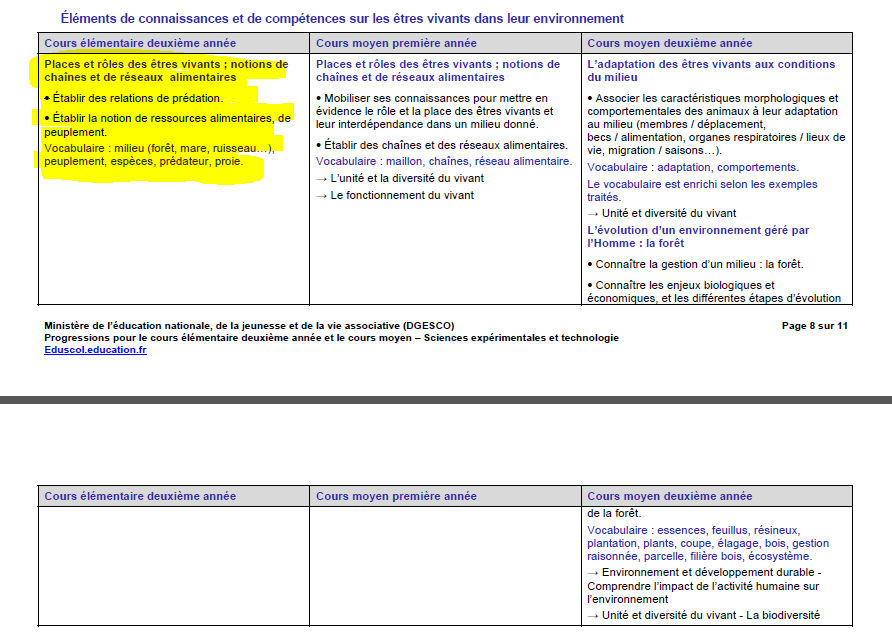This screenshot has width=892, height=636.
Task: Click the arrow item Le fonctionnement du vivant
Action: [402, 195]
